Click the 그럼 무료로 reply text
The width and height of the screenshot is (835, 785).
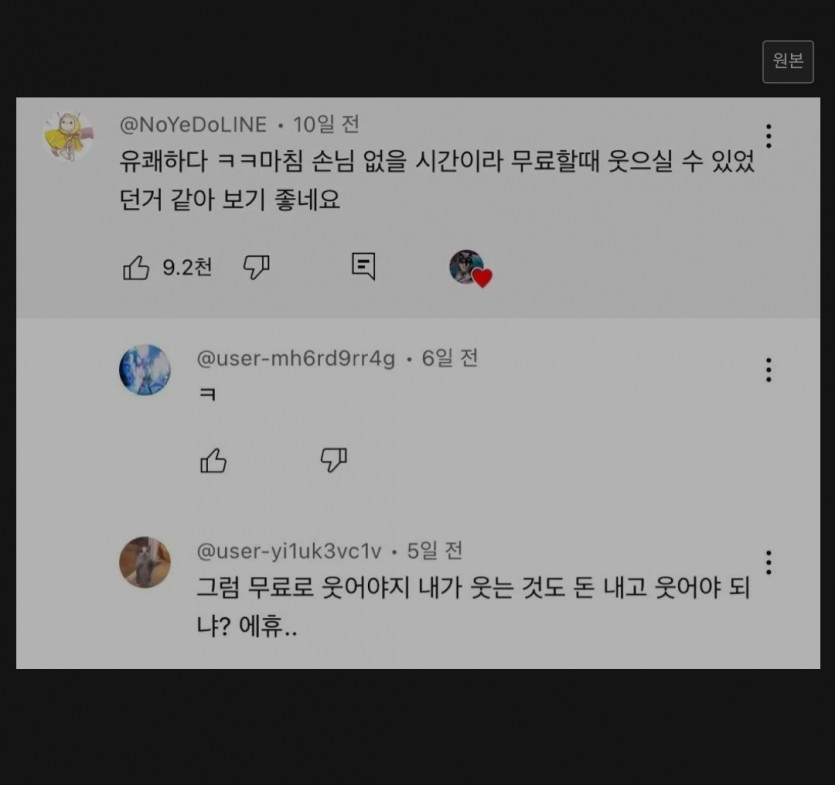click(x=473, y=607)
